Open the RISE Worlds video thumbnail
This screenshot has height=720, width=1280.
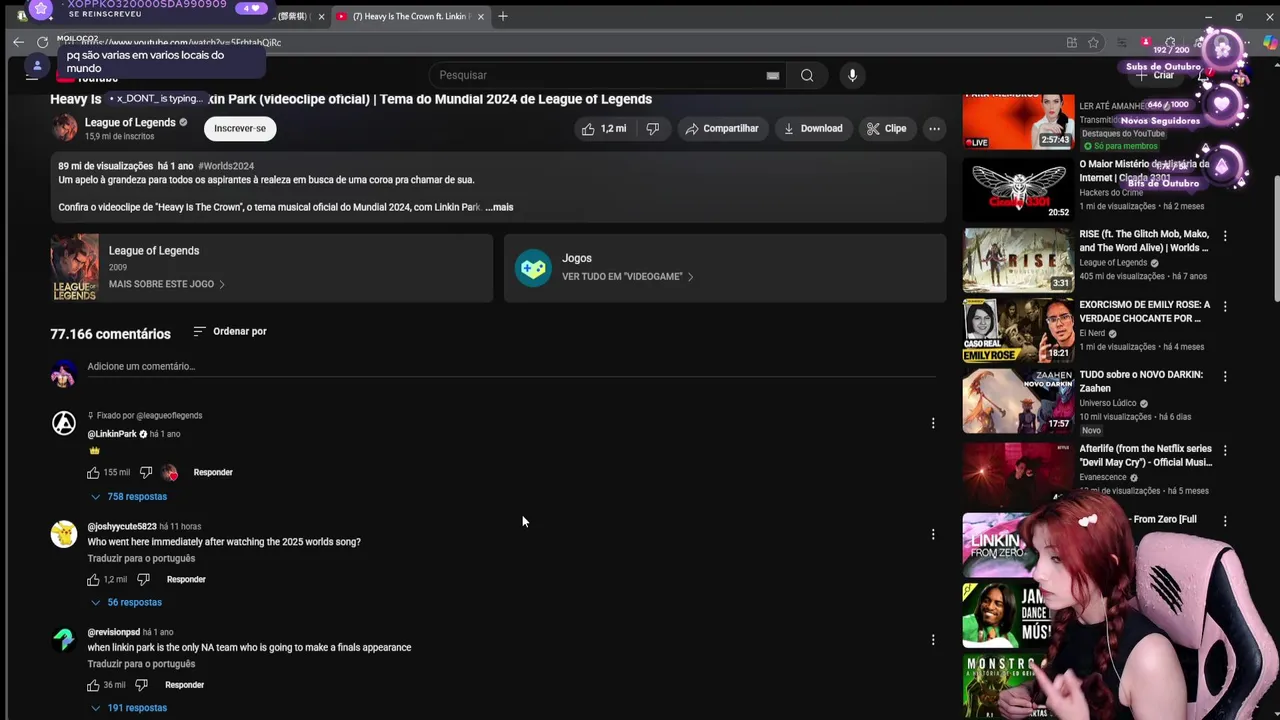pyautogui.click(x=1018, y=260)
